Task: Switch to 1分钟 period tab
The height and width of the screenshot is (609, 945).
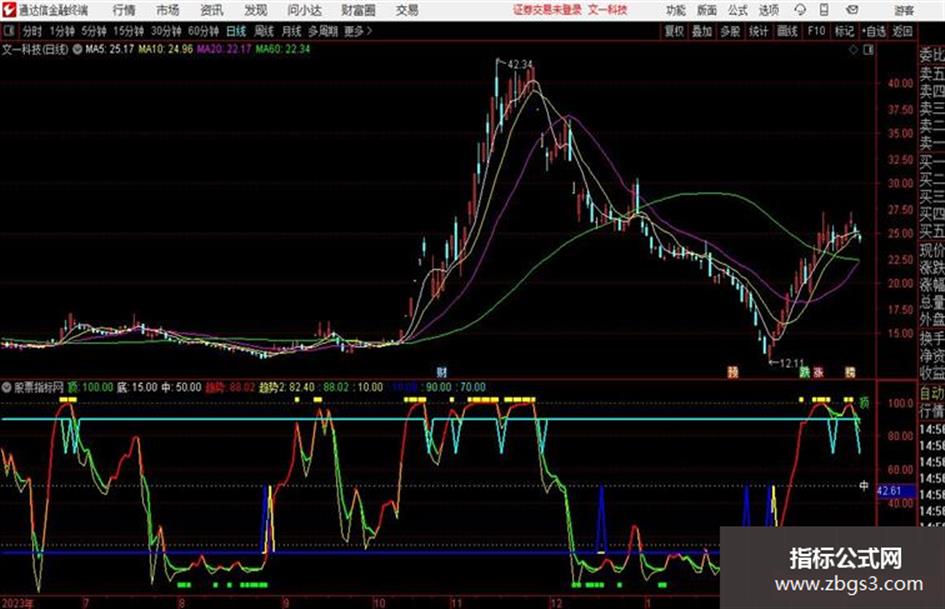Action: coord(61,31)
